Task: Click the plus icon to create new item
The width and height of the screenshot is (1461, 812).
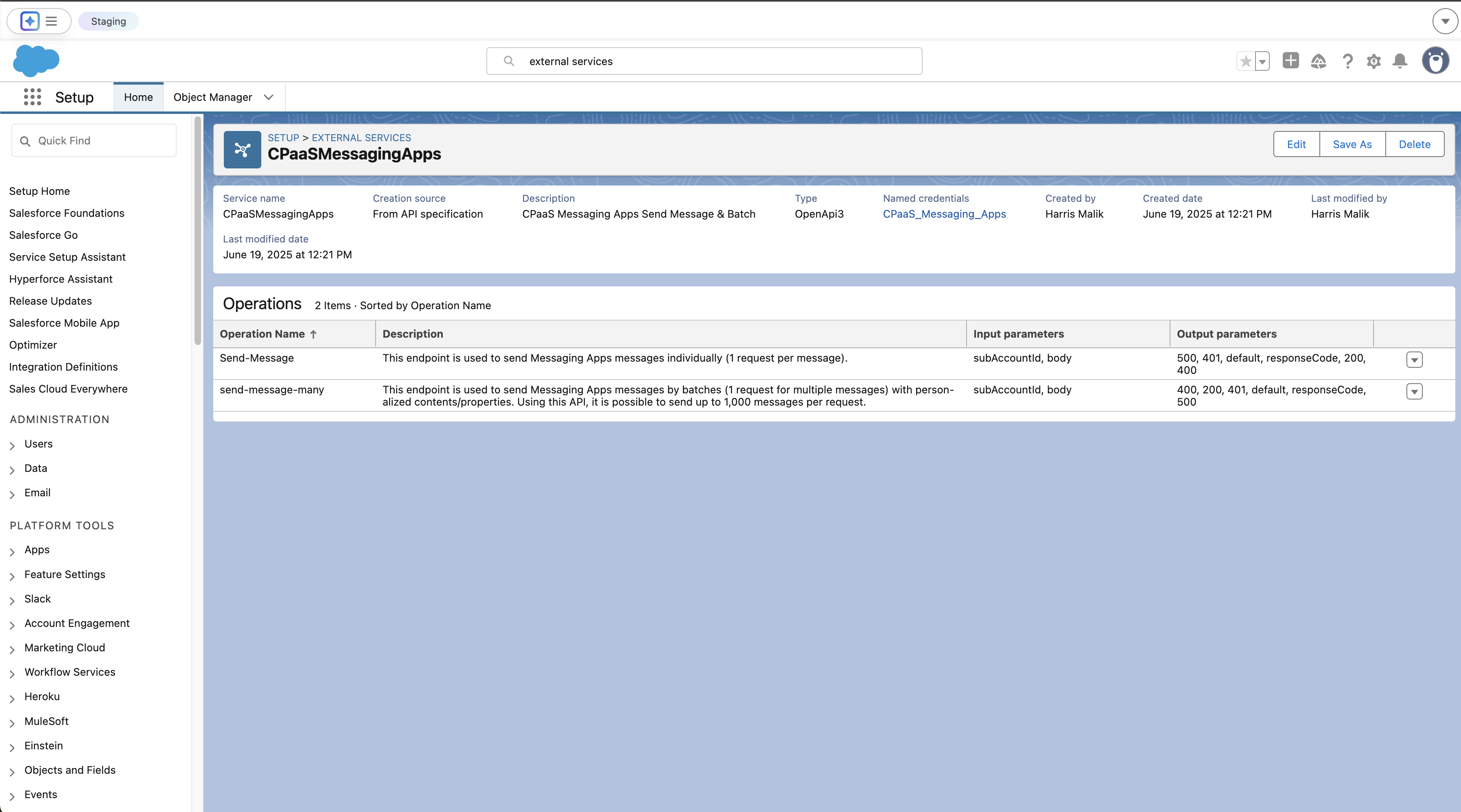Action: (x=1290, y=61)
